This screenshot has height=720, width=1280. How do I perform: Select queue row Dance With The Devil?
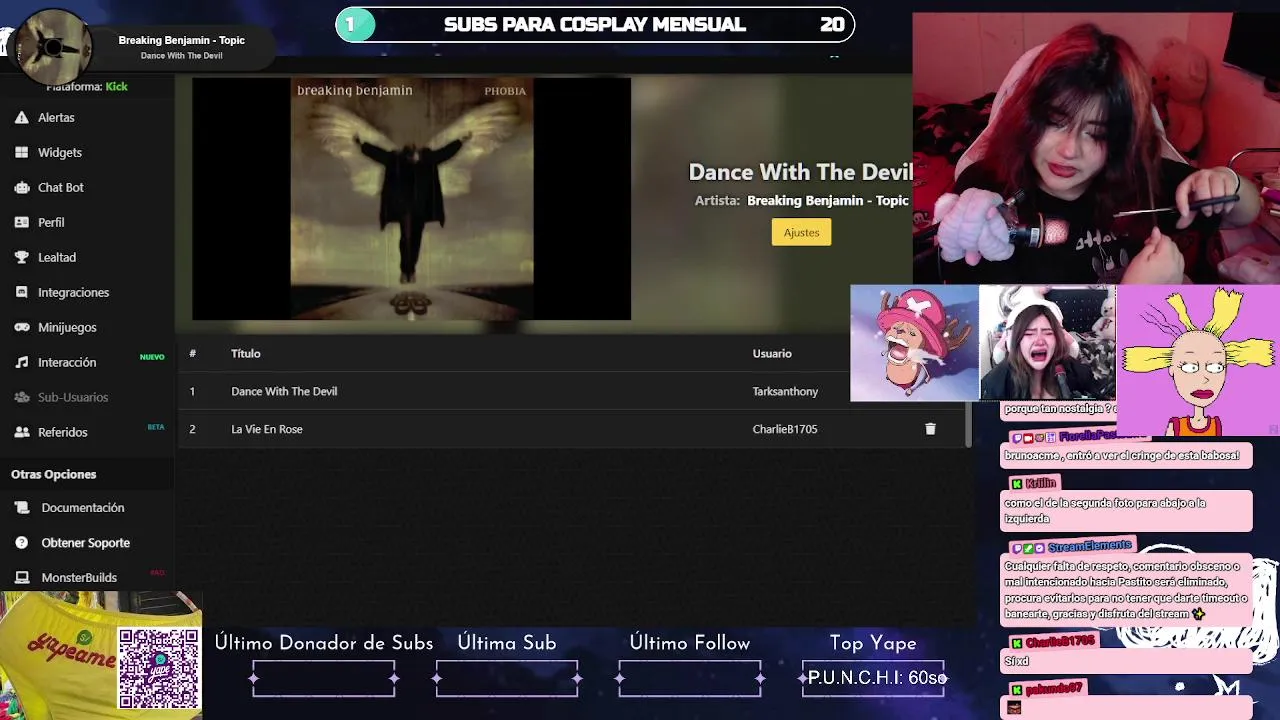coord(571,391)
